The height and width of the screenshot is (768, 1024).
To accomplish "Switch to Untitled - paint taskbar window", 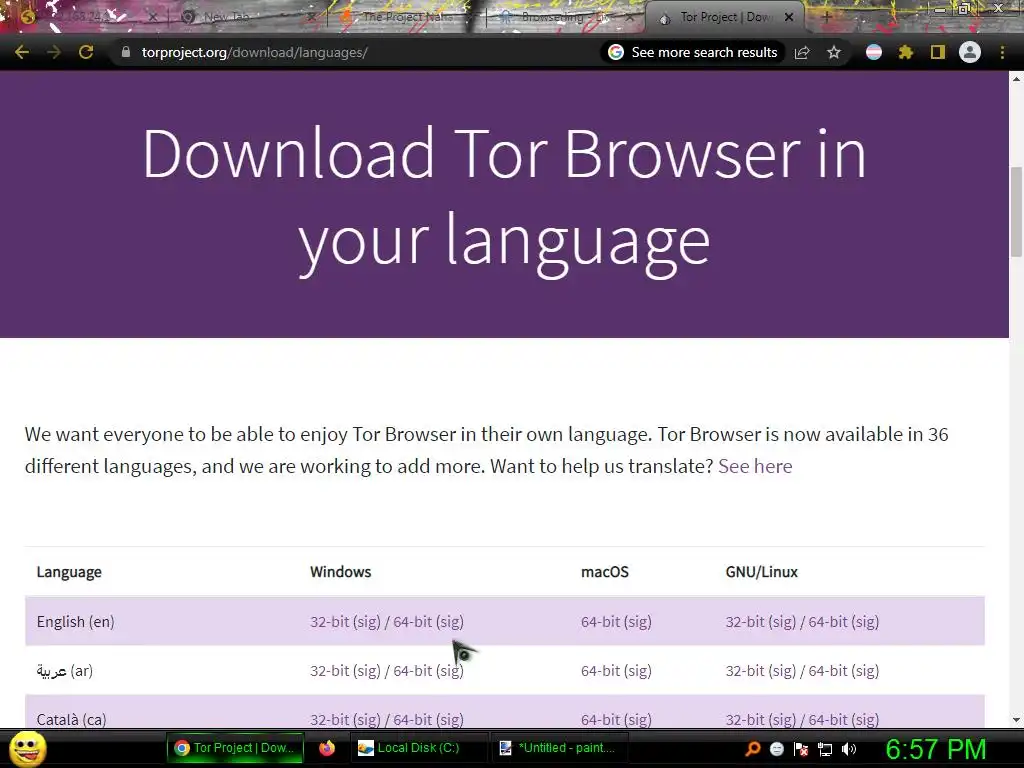I will pyautogui.click(x=558, y=748).
